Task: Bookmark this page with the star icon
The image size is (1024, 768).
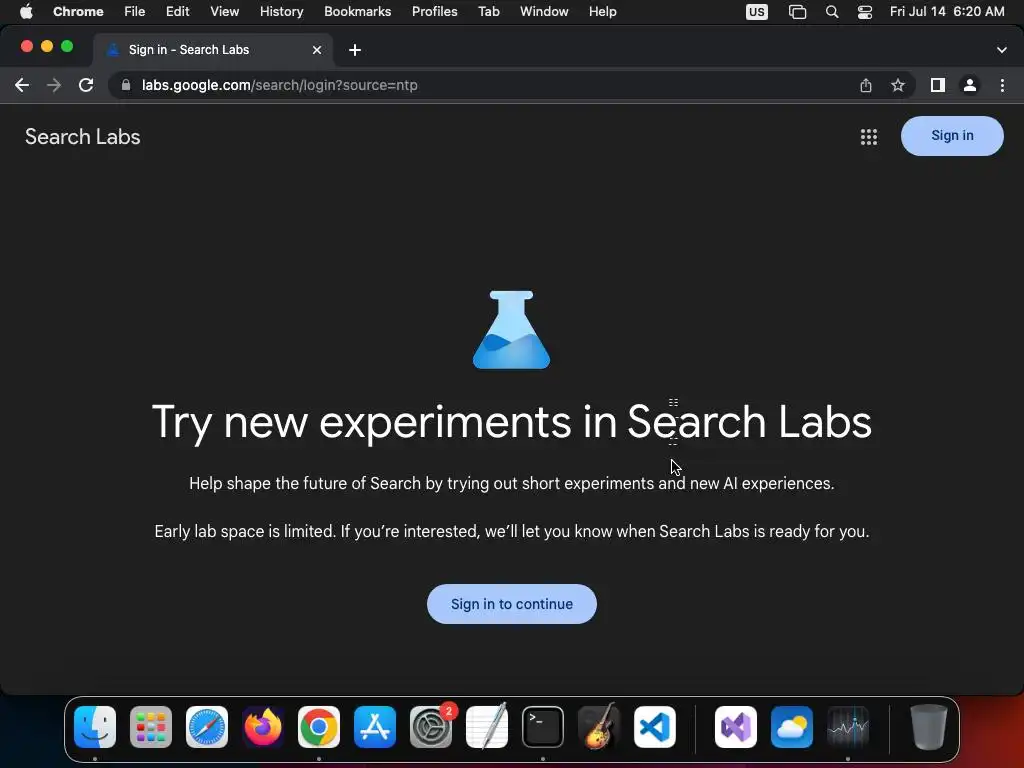Action: click(x=898, y=85)
